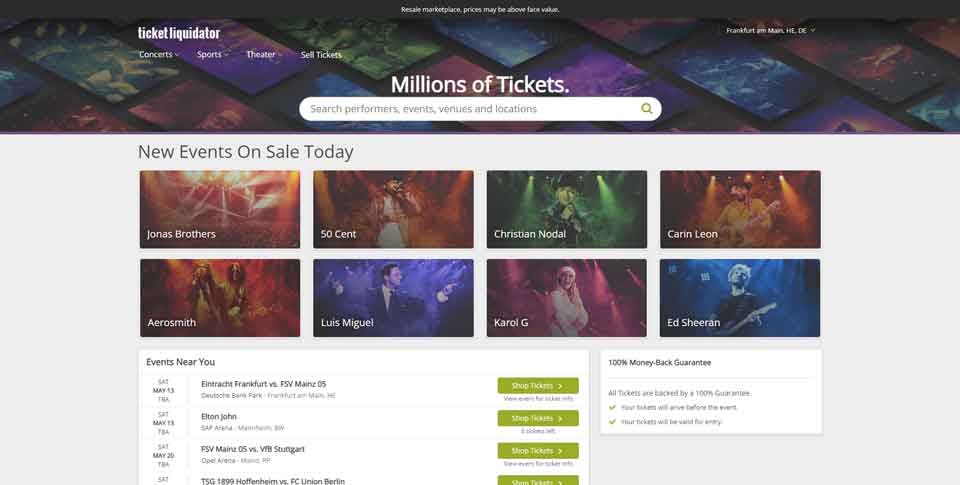The image size is (960, 485).
Task: Click 'Your tickets will arrive before the event'
Action: 679,407
